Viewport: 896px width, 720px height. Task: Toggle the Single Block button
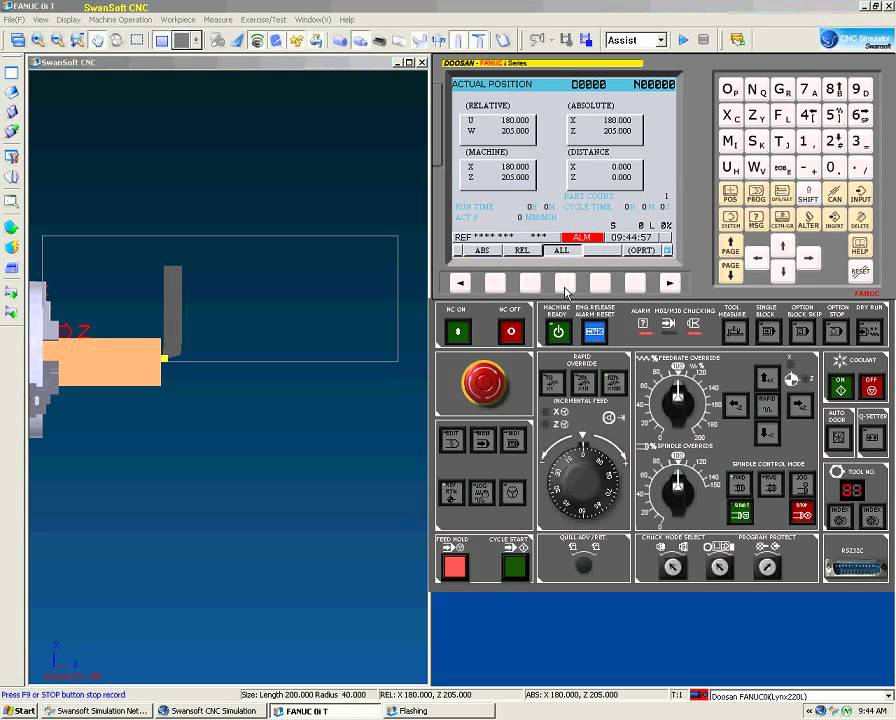pyautogui.click(x=768, y=331)
